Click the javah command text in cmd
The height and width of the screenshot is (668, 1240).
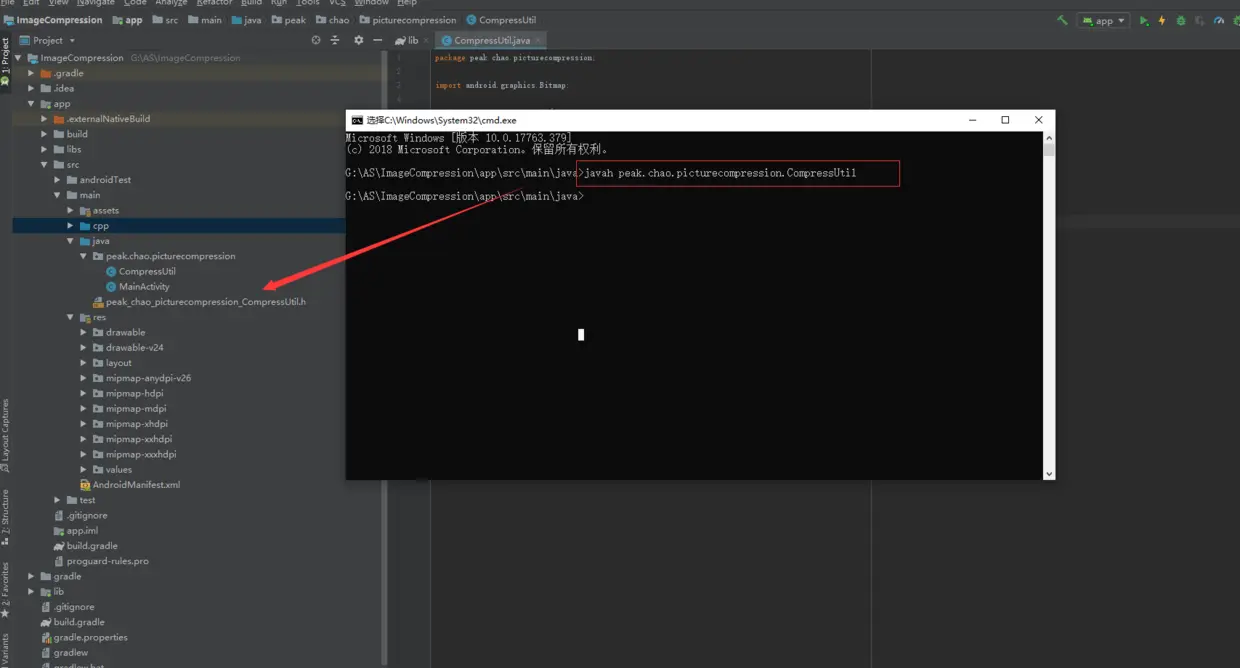click(x=720, y=173)
